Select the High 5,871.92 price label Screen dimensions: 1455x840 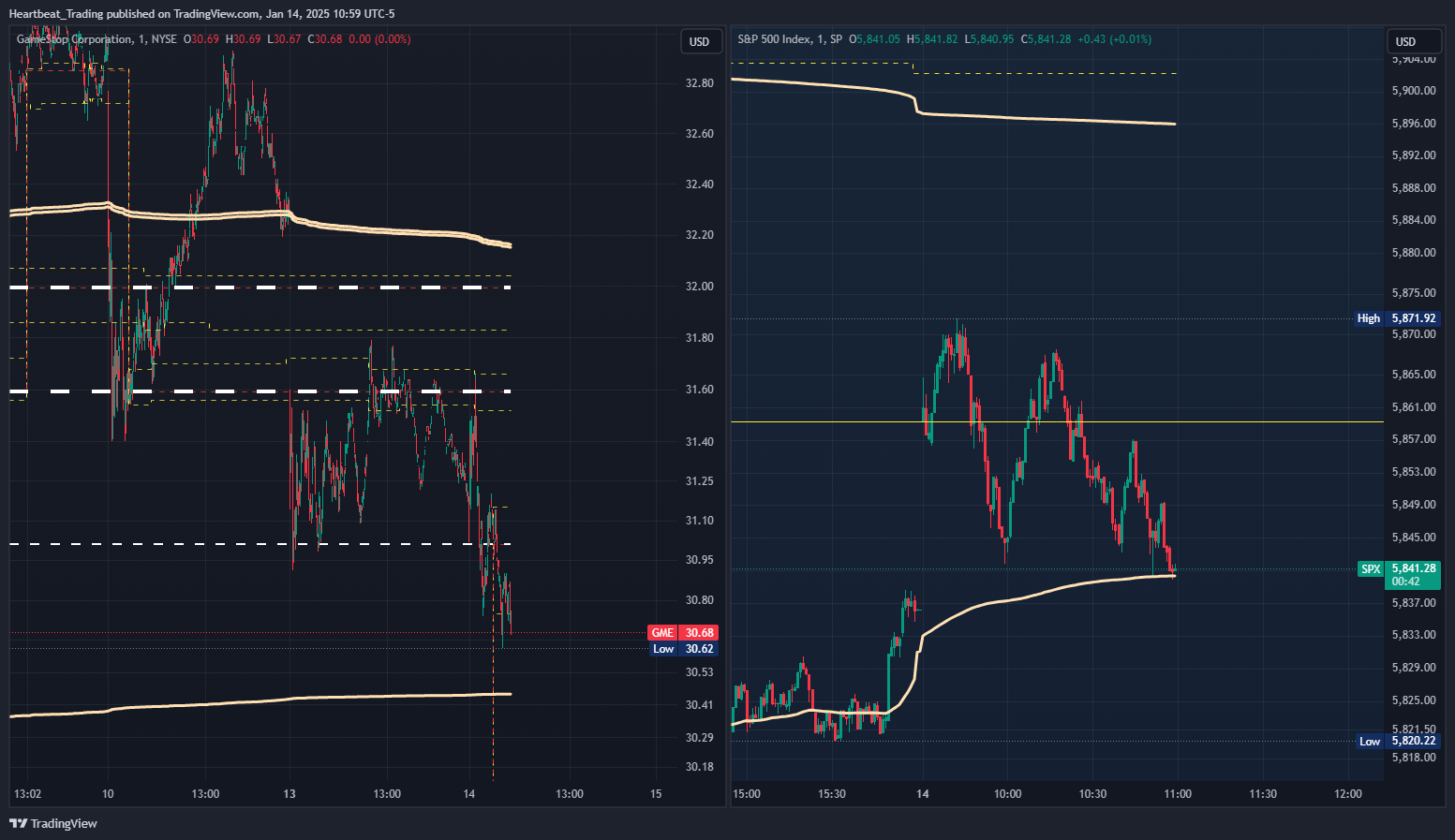[1398, 318]
